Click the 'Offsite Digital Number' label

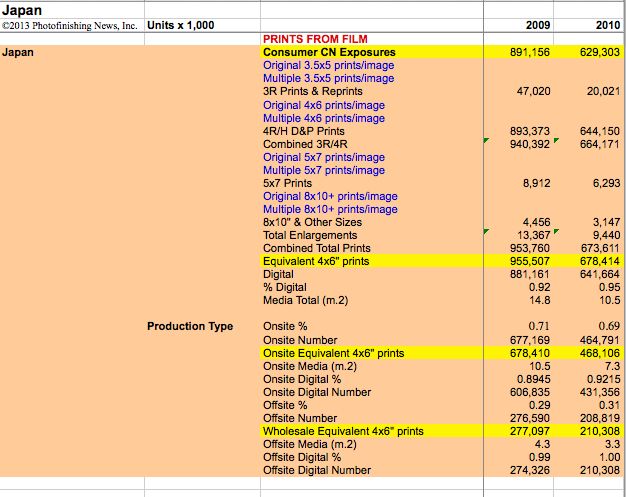pos(317,470)
